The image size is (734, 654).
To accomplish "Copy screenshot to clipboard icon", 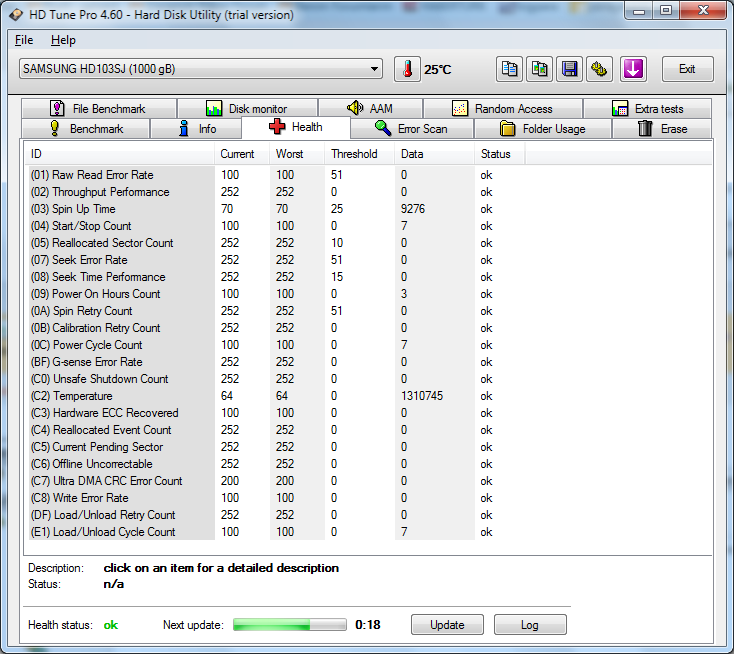I will click(x=539, y=69).
